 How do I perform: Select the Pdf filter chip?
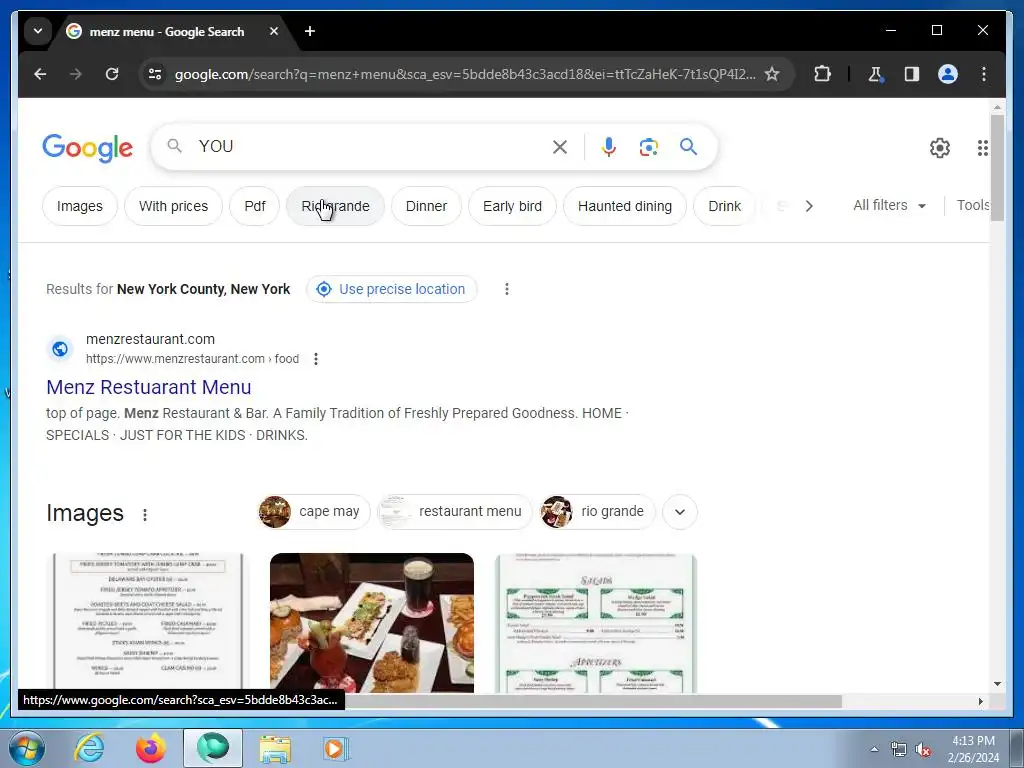tap(255, 206)
